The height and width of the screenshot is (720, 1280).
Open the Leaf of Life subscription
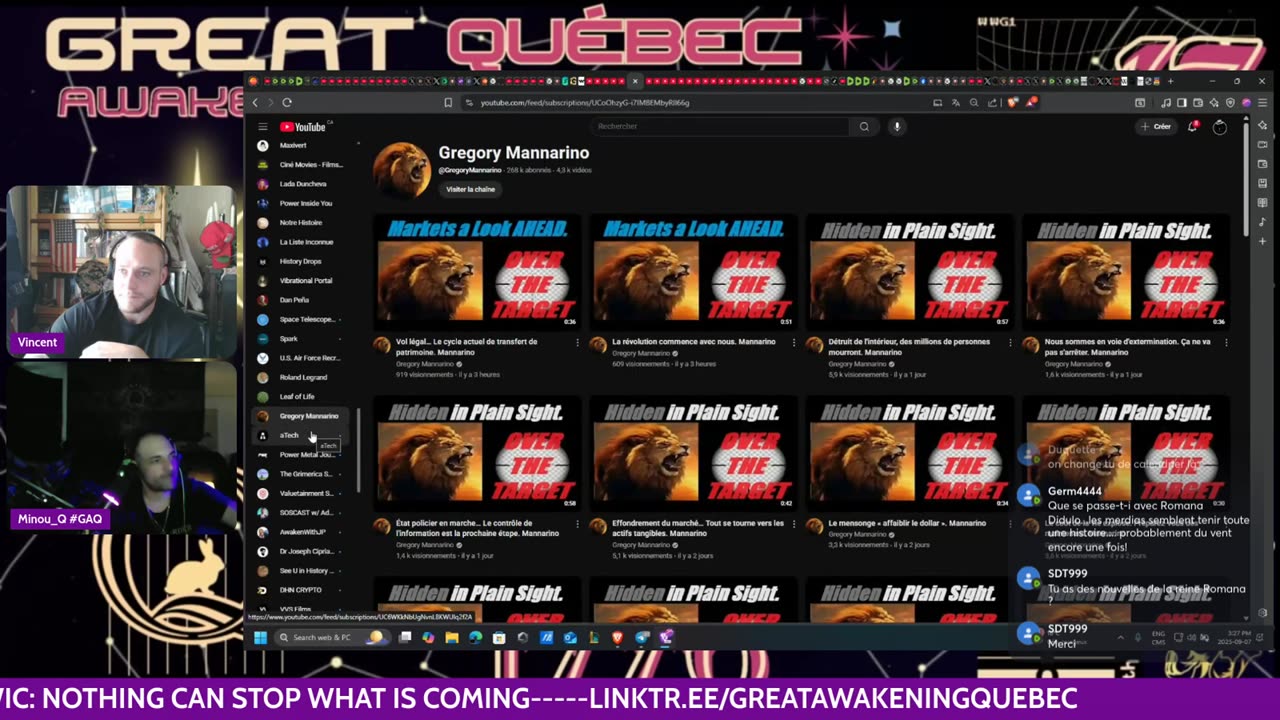(300, 396)
